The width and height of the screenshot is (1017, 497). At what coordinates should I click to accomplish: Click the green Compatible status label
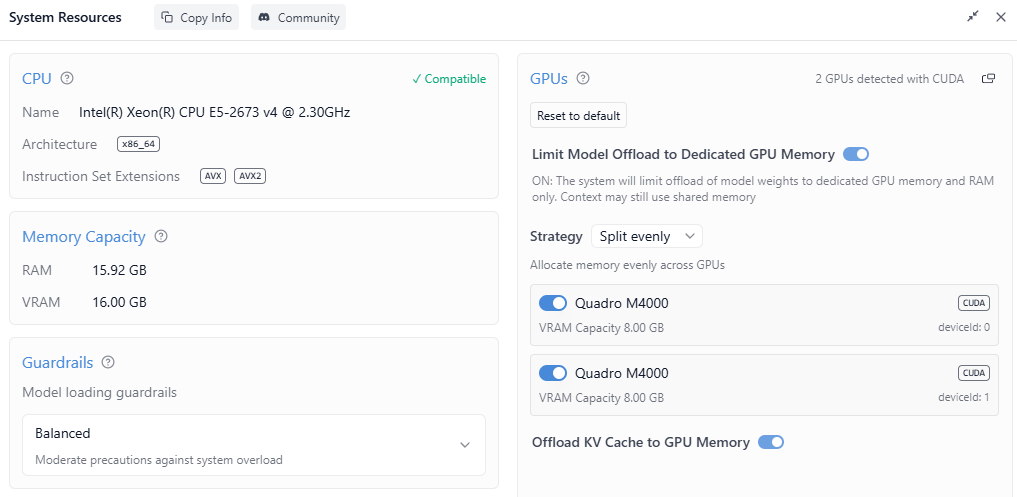click(449, 79)
